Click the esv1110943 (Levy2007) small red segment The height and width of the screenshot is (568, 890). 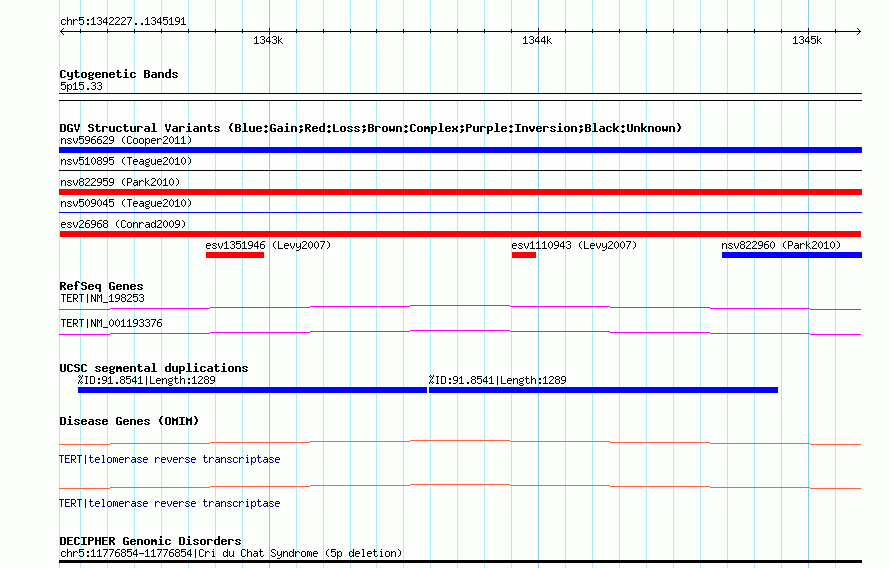coord(523,255)
